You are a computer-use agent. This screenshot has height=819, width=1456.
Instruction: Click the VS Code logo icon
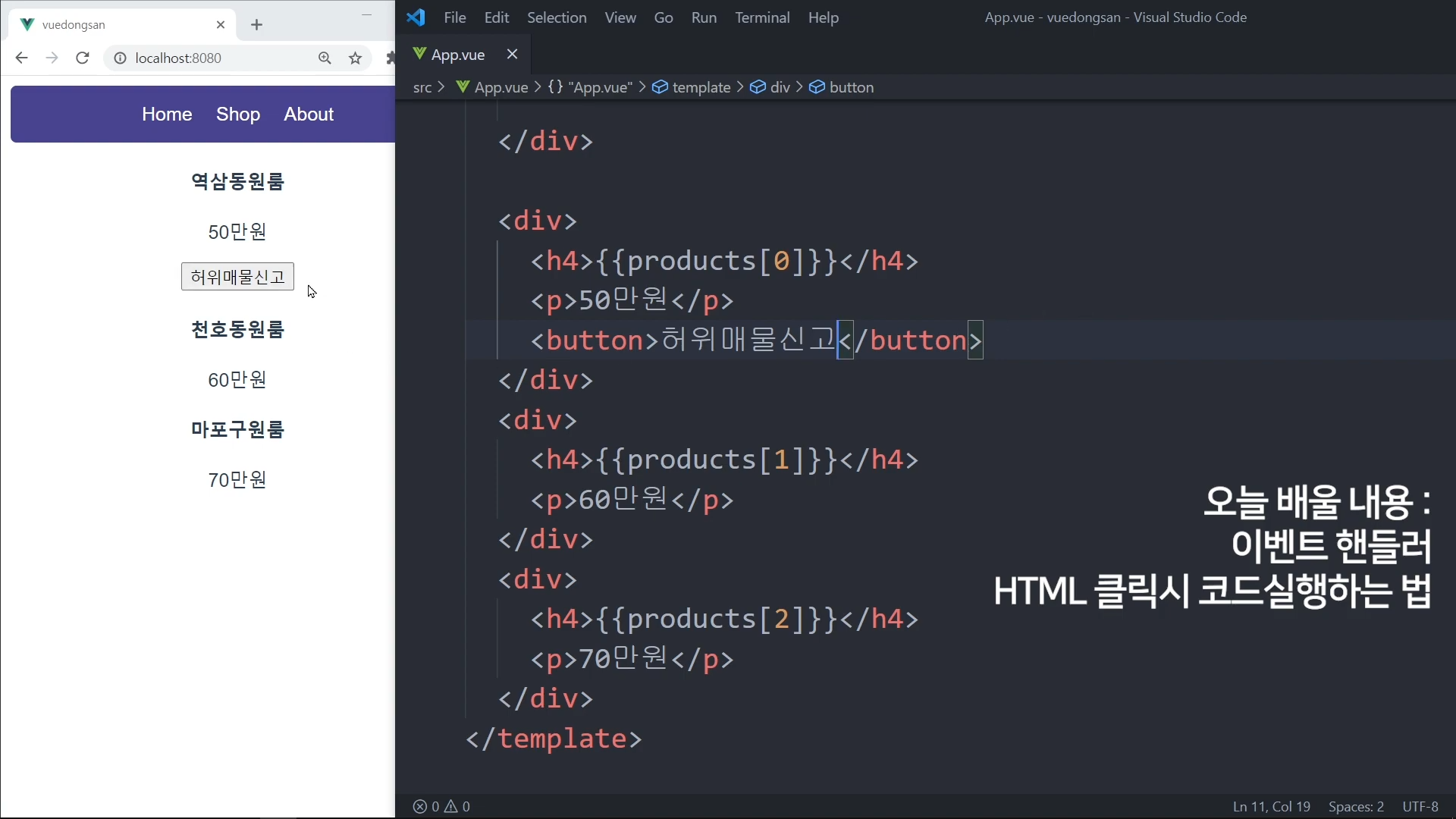pyautogui.click(x=416, y=17)
